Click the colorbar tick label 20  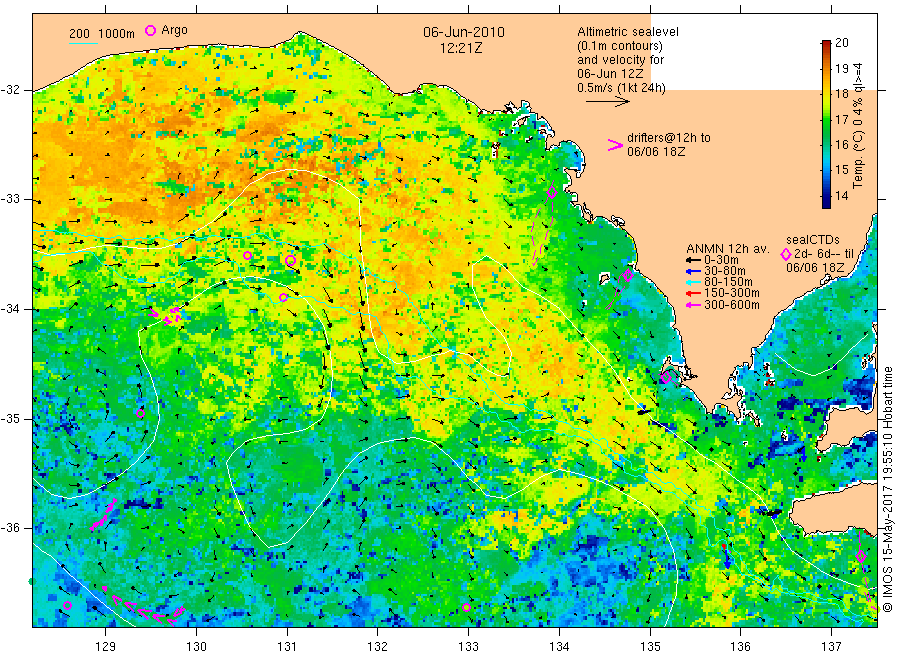[841, 42]
